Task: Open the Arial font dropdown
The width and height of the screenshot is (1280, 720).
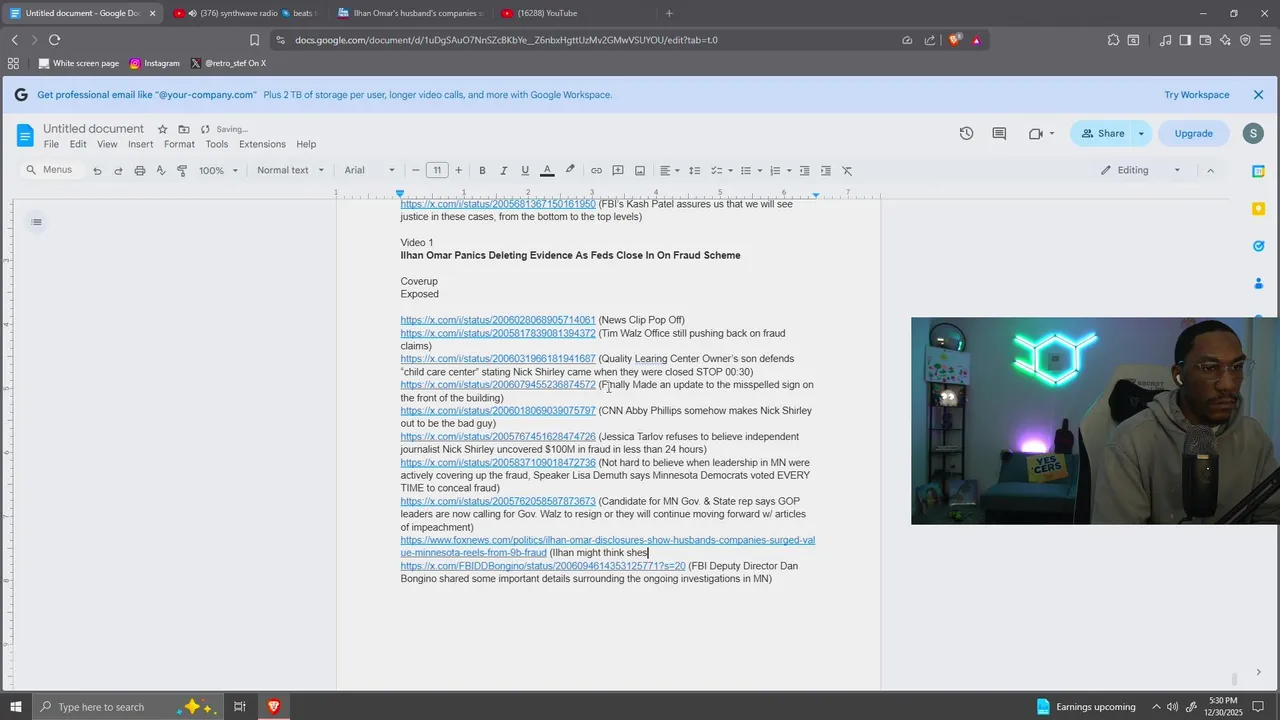Action: [x=370, y=171]
